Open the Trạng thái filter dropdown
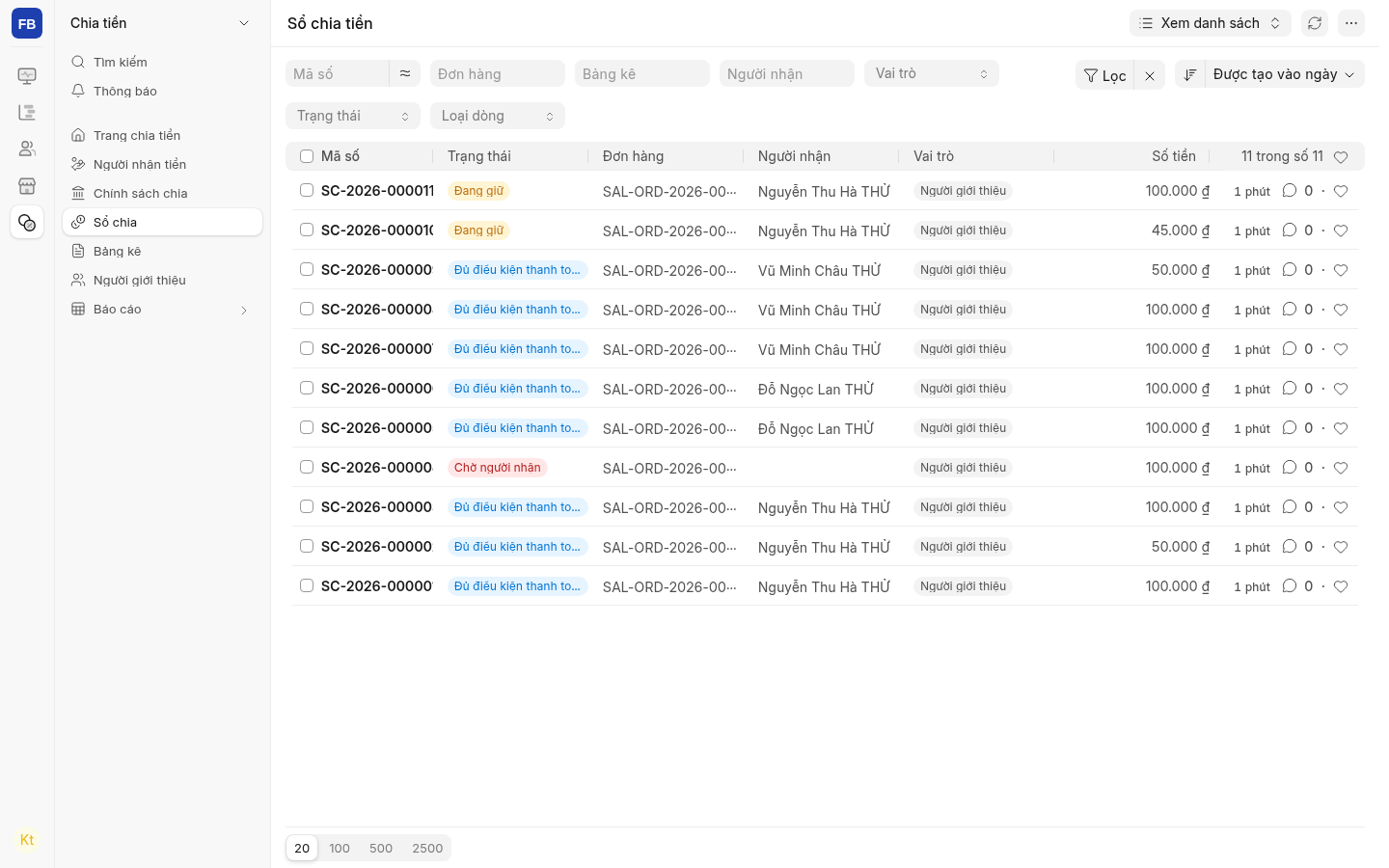Image resolution: width=1389 pixels, height=868 pixels. tap(353, 116)
